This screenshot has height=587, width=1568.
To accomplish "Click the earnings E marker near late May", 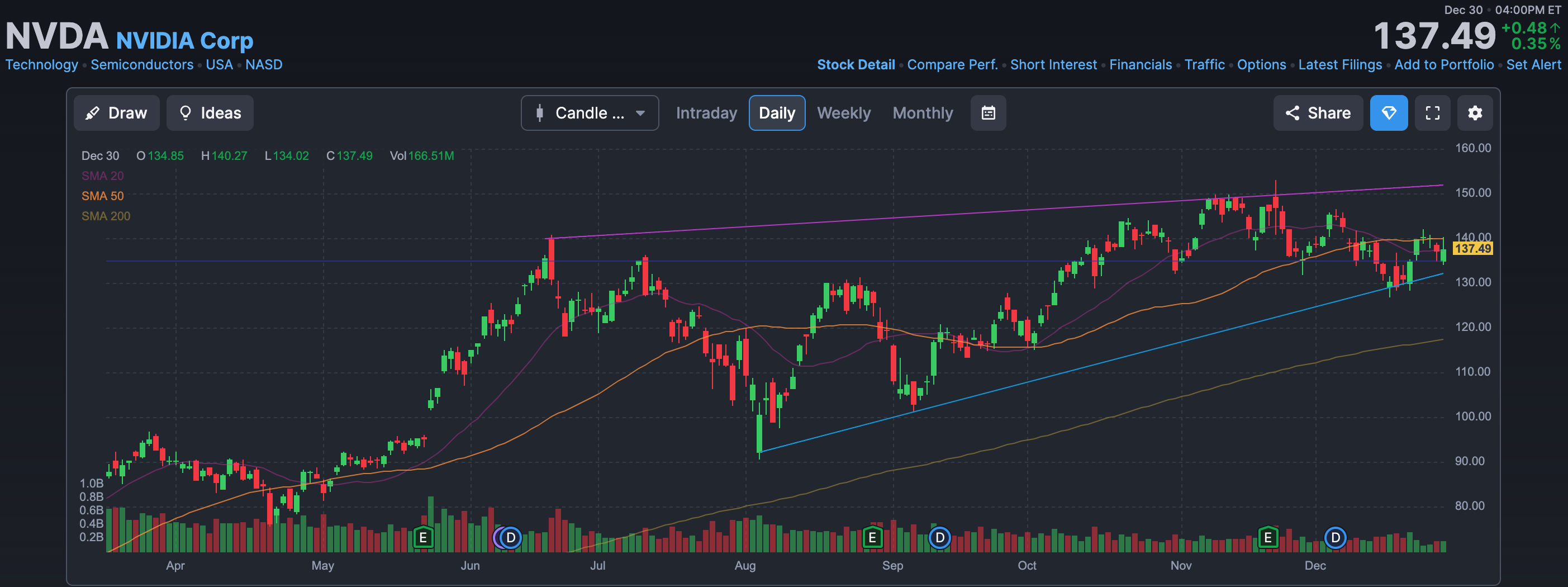I will pyautogui.click(x=423, y=538).
